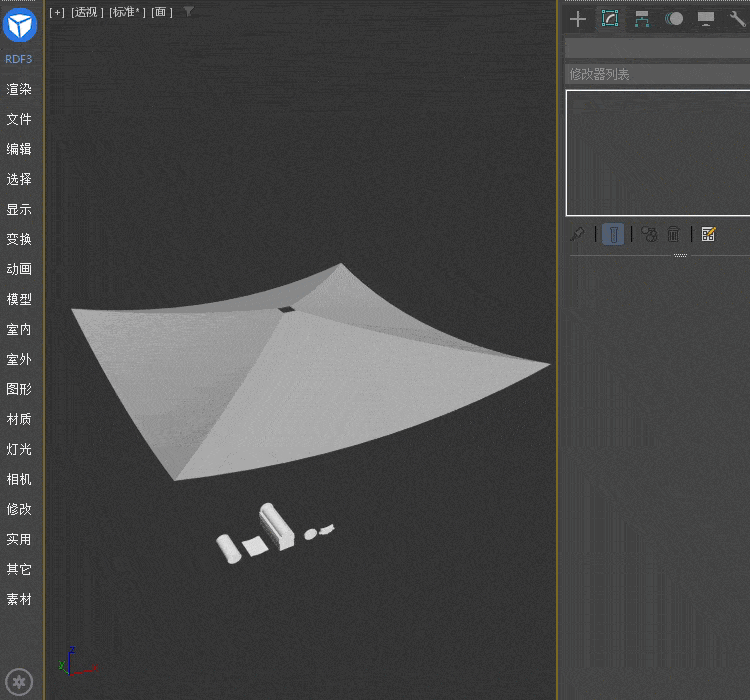
Task: Click the [+] viewport menu label
Action: pos(57,12)
